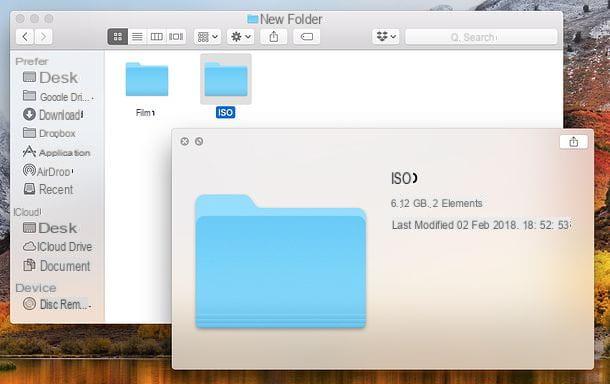Go forward with the Finder forward arrow
Screen dimensions: 610x384
click(43, 37)
